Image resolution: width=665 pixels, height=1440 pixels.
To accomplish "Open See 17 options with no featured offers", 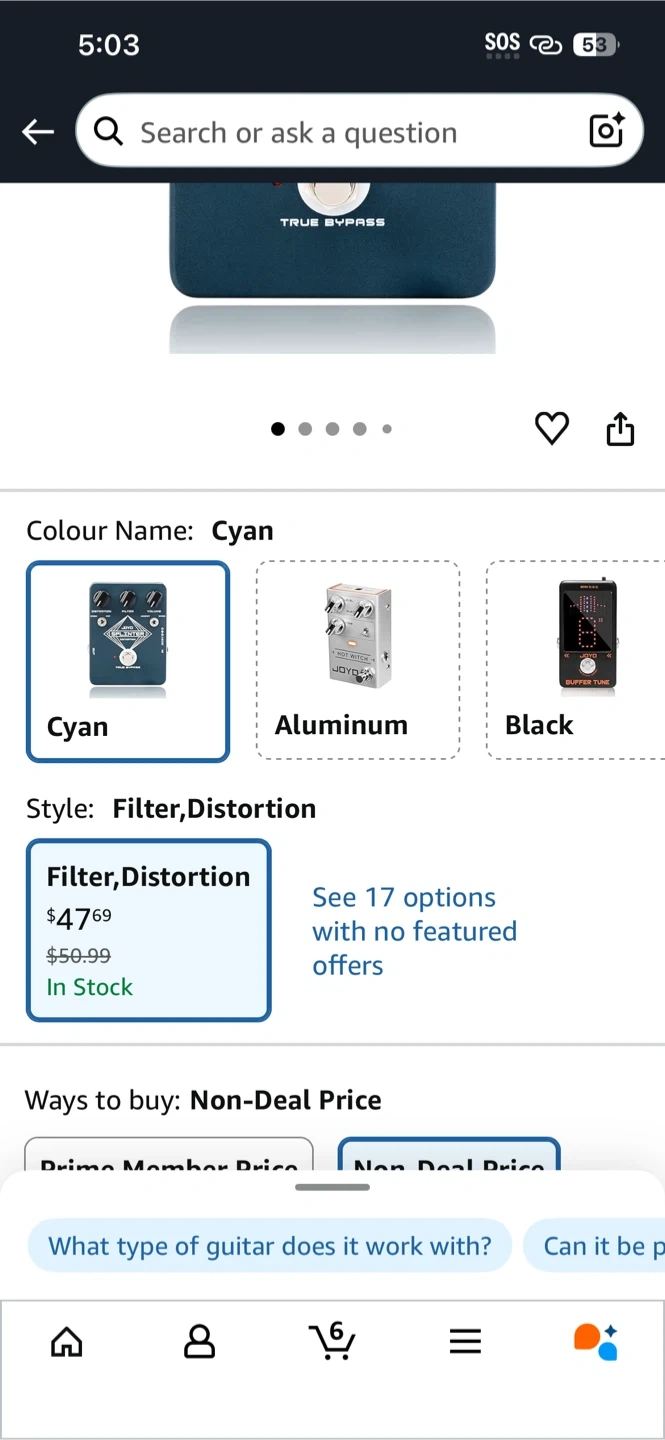I will (x=414, y=931).
